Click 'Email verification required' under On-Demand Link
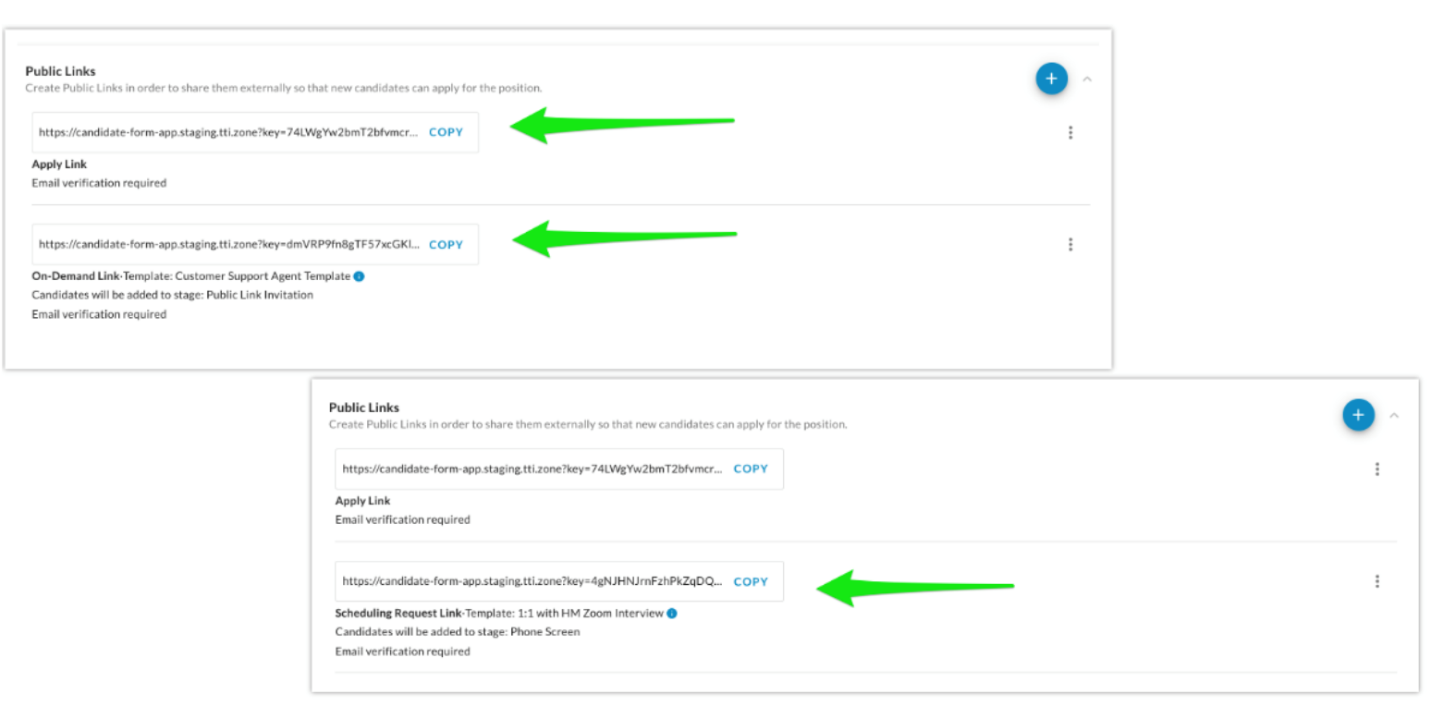The image size is (1431, 706). 99,314
